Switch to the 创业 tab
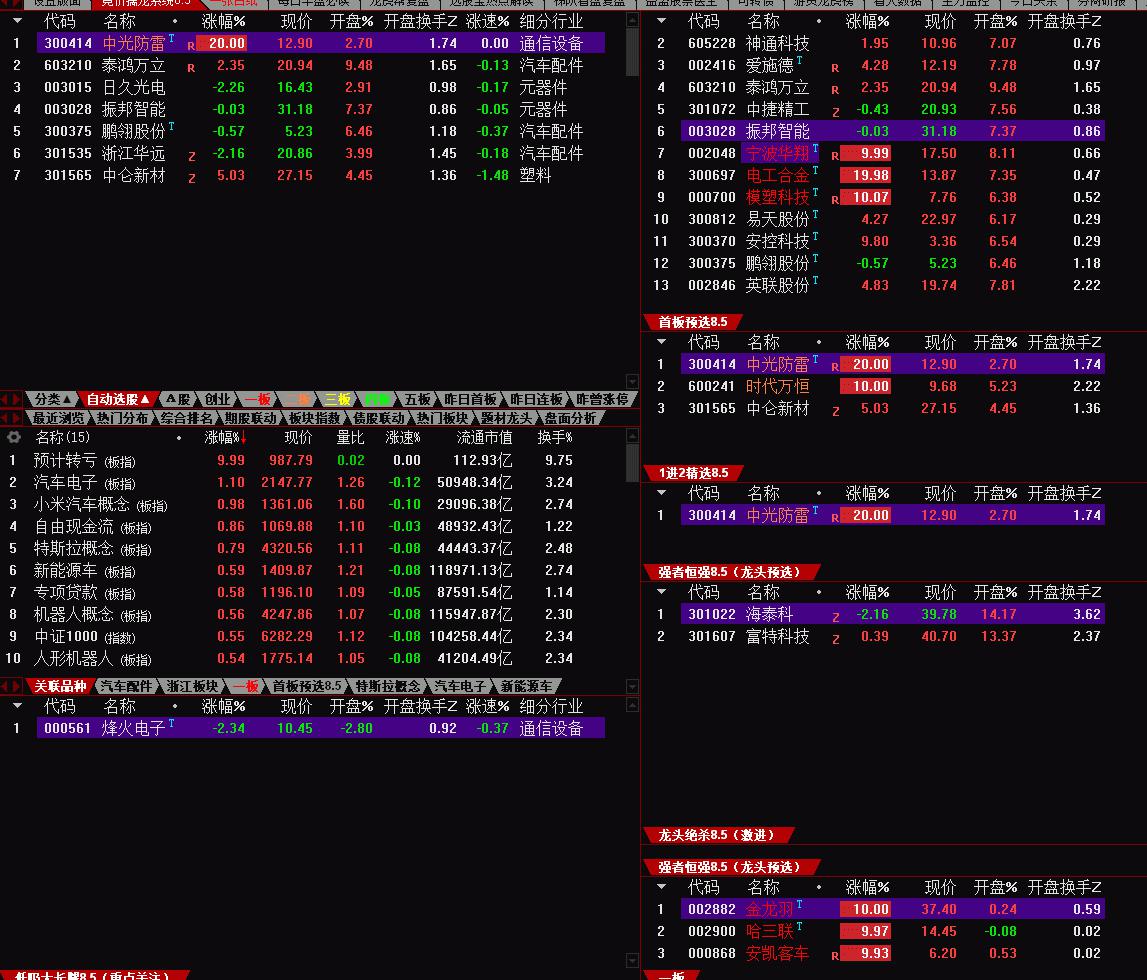Screen dimensions: 1147x980 (x=217, y=399)
